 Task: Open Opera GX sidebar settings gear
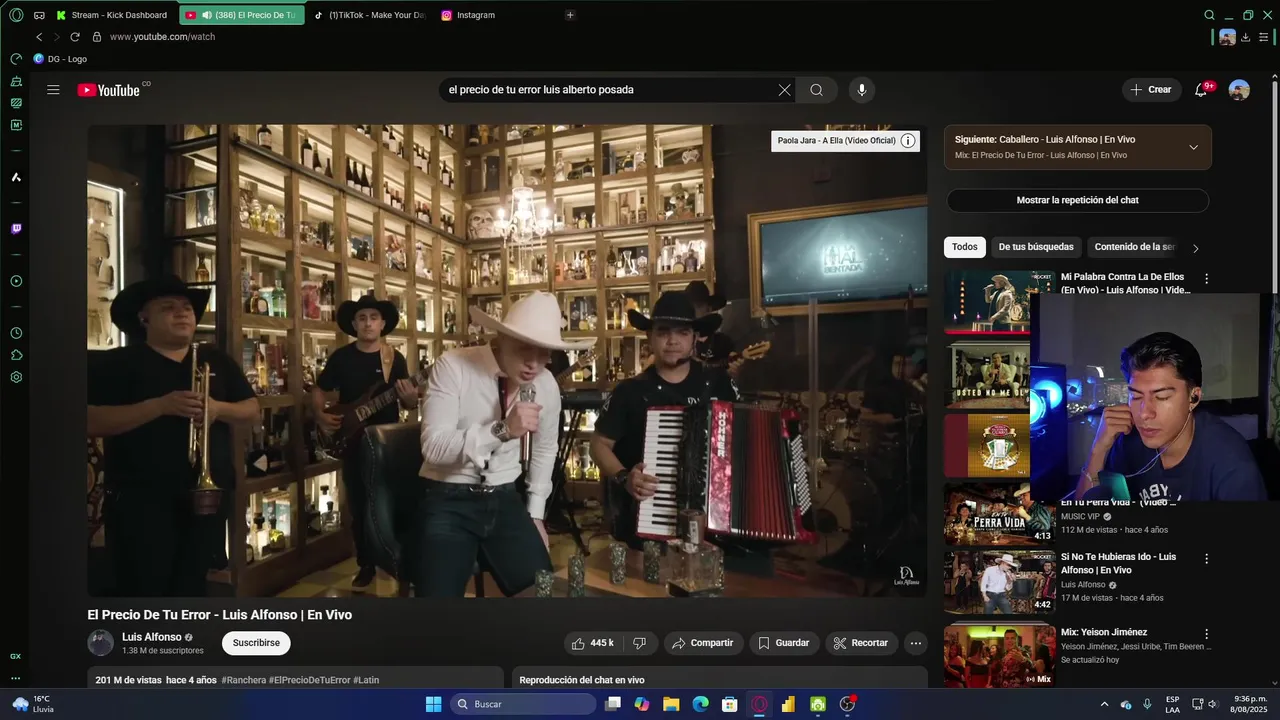tap(16, 377)
